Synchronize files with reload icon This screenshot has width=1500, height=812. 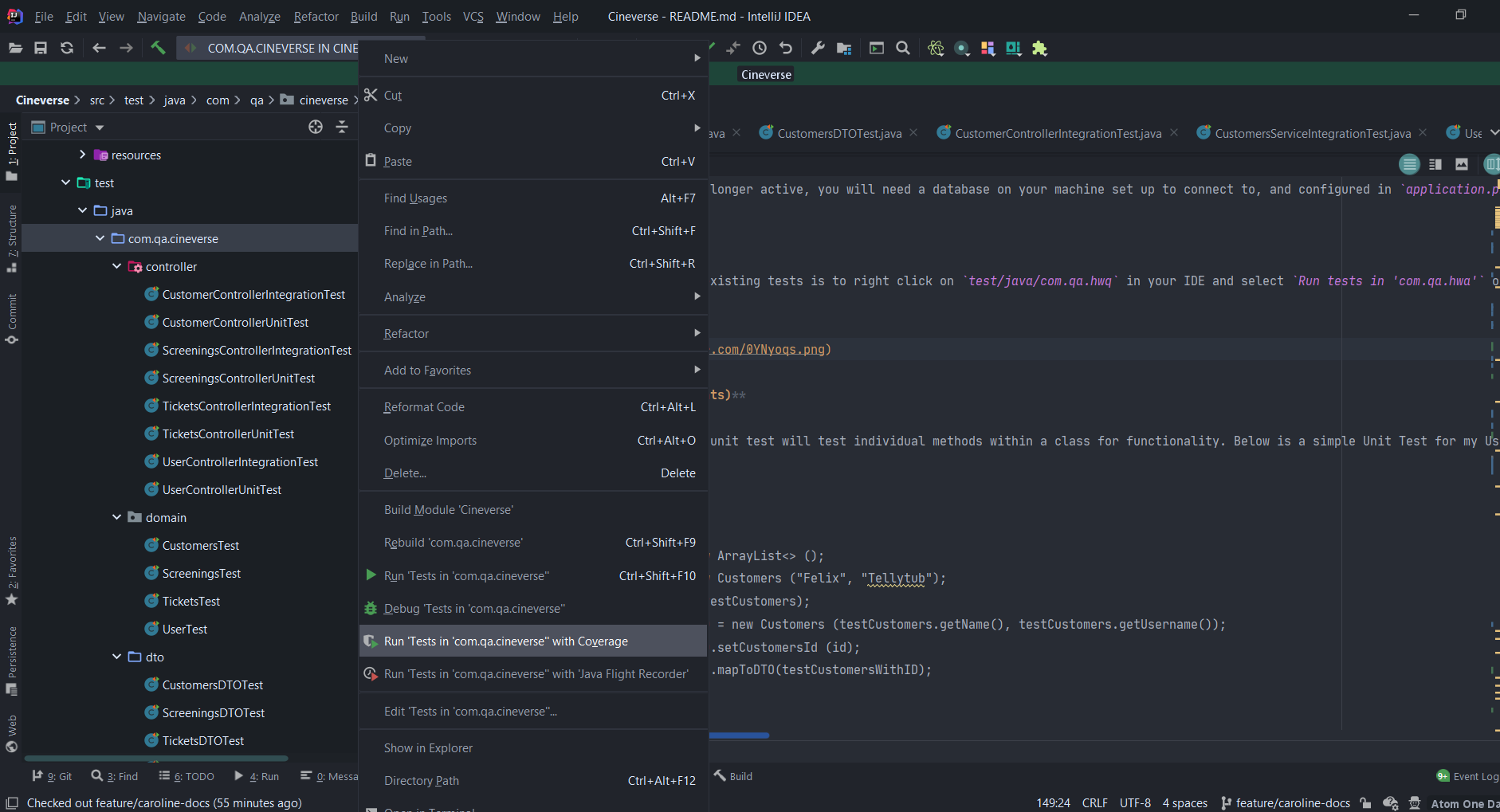(67, 48)
